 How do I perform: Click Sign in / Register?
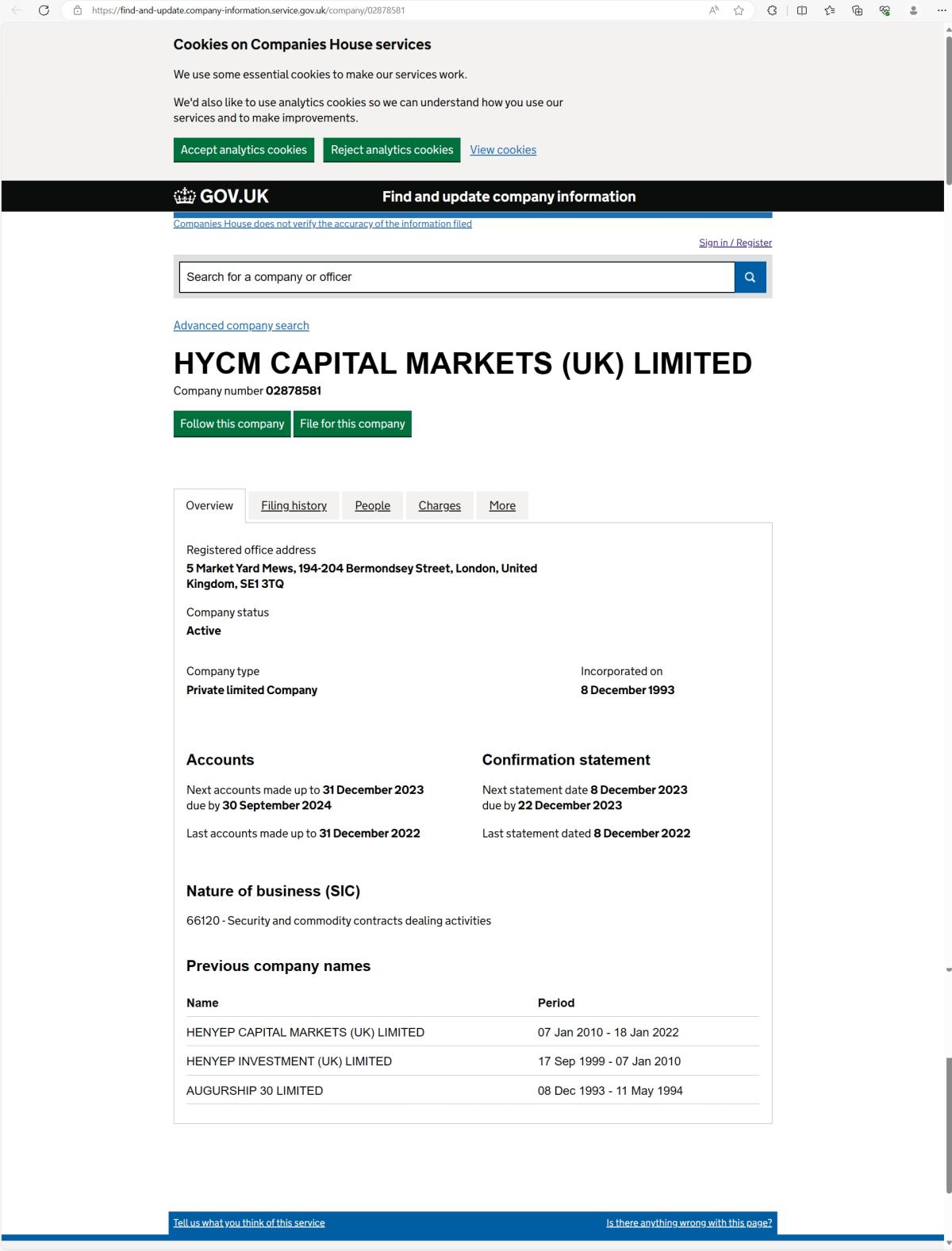pyautogui.click(x=735, y=243)
